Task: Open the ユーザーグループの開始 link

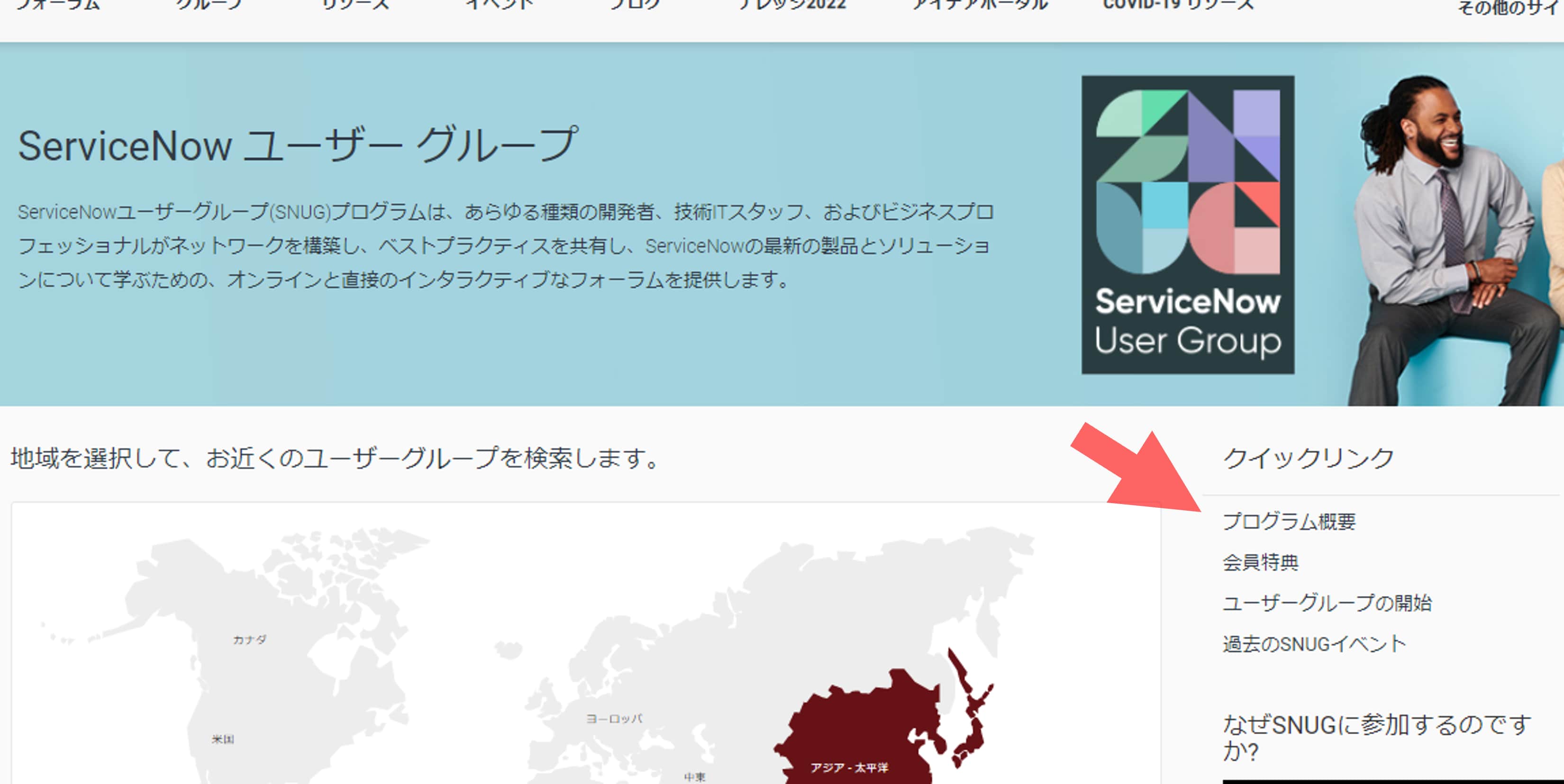Action: (1327, 603)
